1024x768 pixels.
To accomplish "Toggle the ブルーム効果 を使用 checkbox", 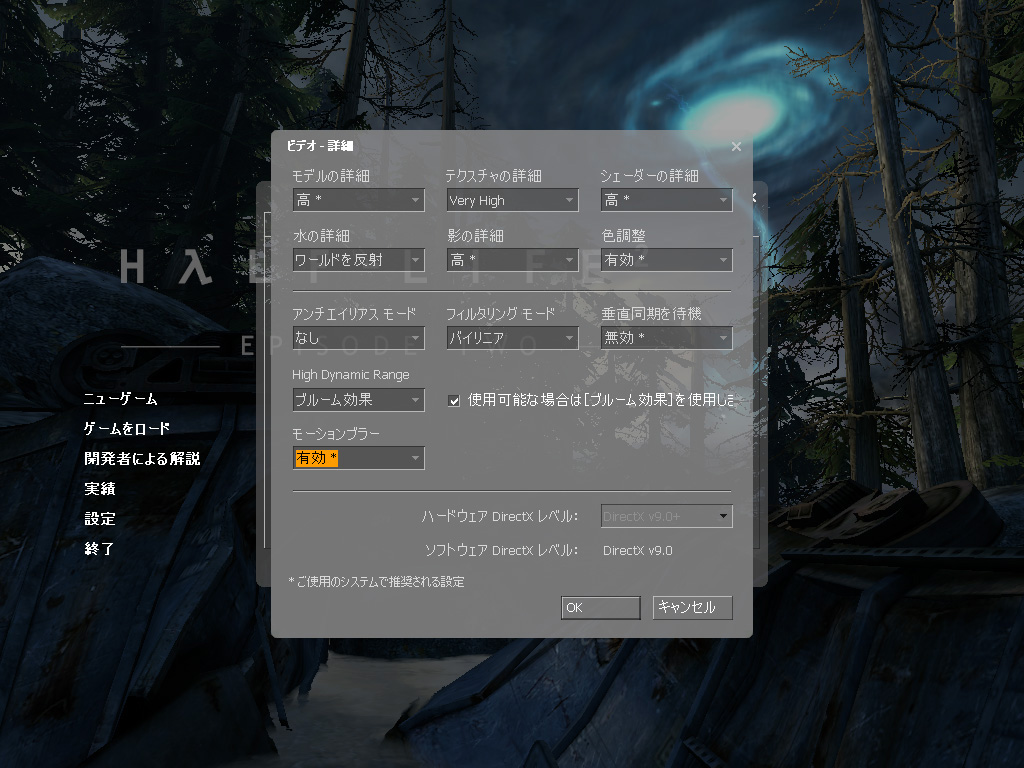I will point(454,400).
